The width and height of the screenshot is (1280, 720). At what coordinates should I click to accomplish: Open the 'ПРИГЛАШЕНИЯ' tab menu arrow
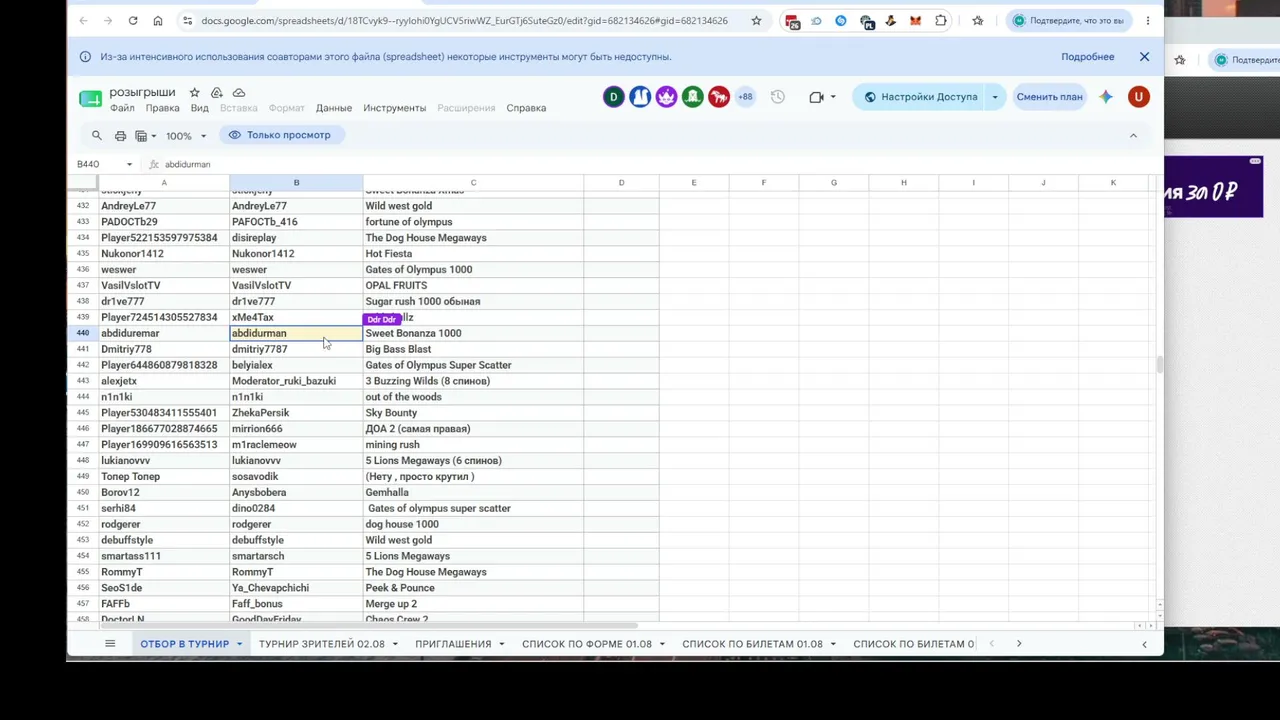501,644
